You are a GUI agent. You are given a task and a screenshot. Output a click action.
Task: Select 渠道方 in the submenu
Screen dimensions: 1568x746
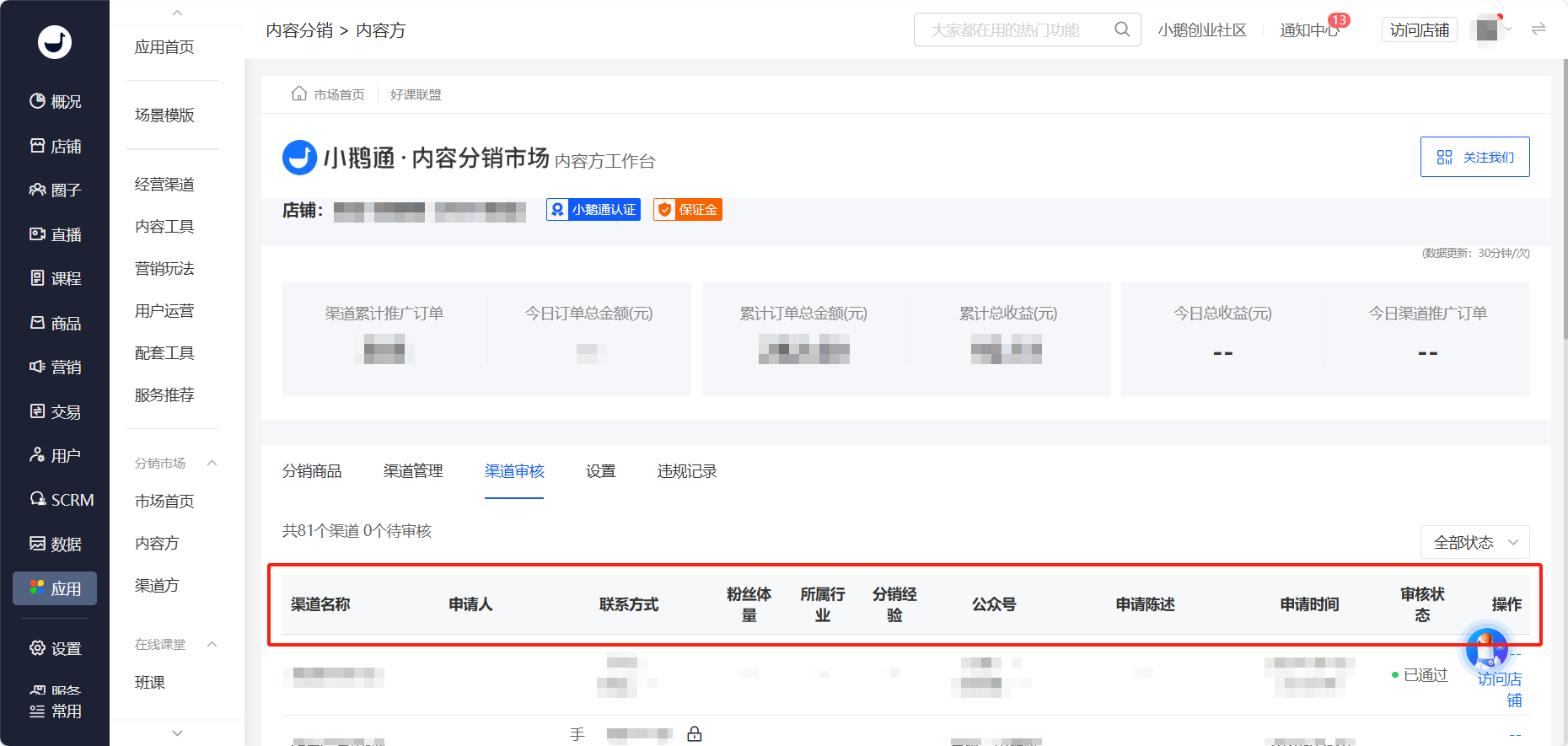tap(158, 586)
